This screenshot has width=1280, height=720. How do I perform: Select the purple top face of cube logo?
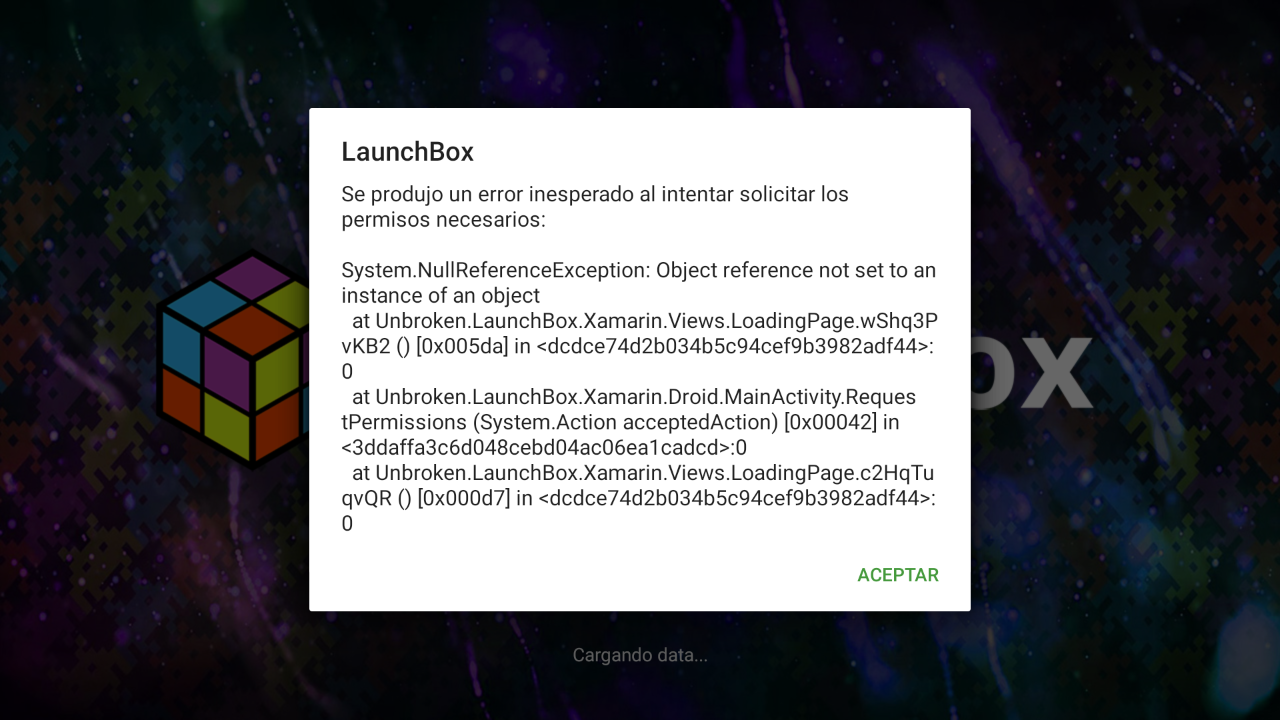(252, 277)
